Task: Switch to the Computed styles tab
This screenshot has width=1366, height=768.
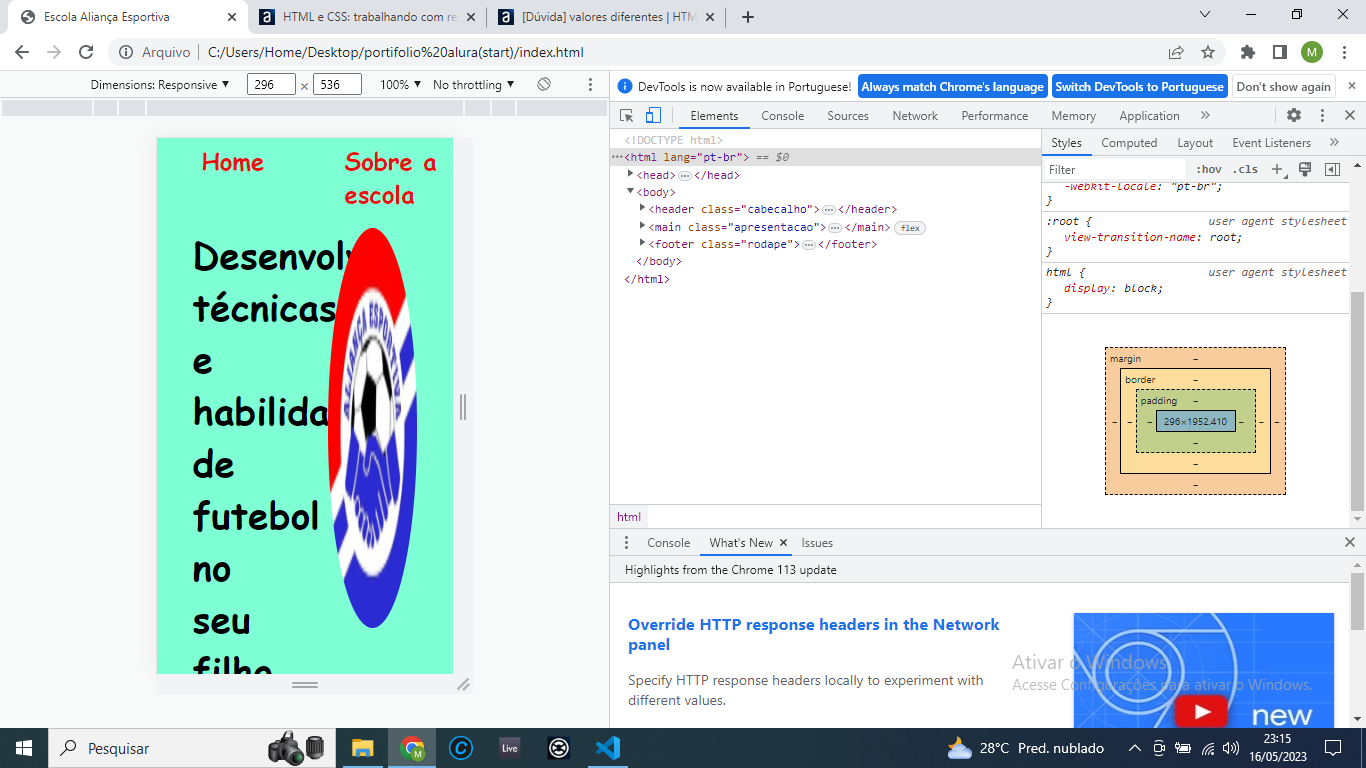Action: click(1129, 143)
